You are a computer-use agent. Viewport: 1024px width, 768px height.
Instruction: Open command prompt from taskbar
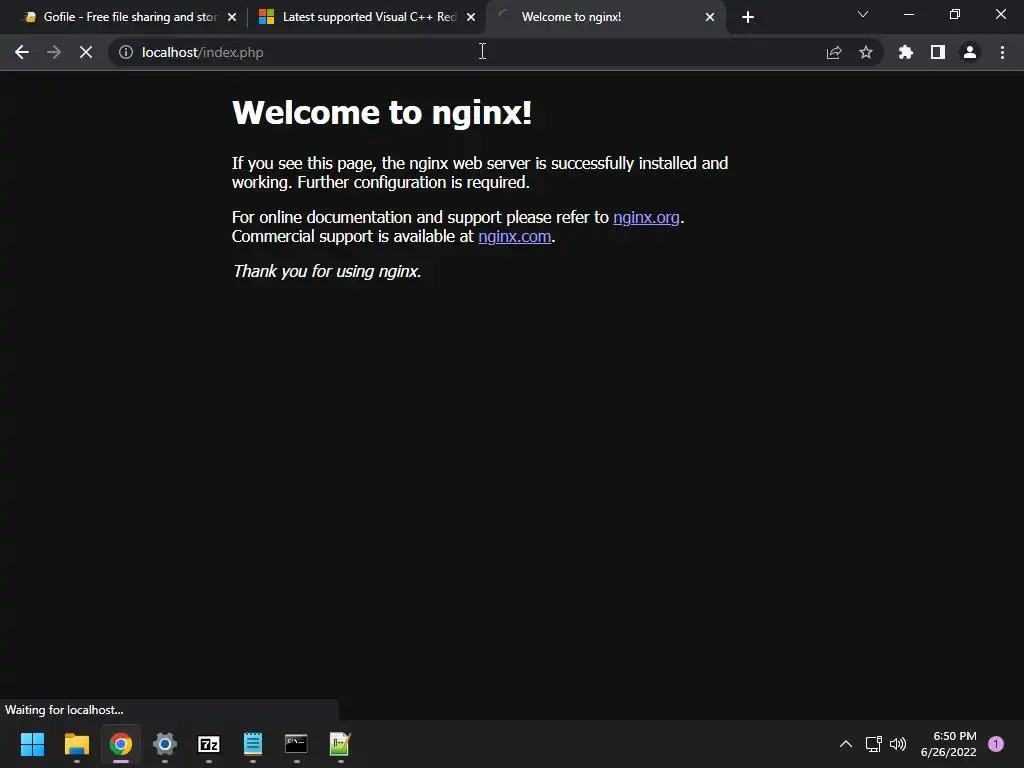[296, 744]
